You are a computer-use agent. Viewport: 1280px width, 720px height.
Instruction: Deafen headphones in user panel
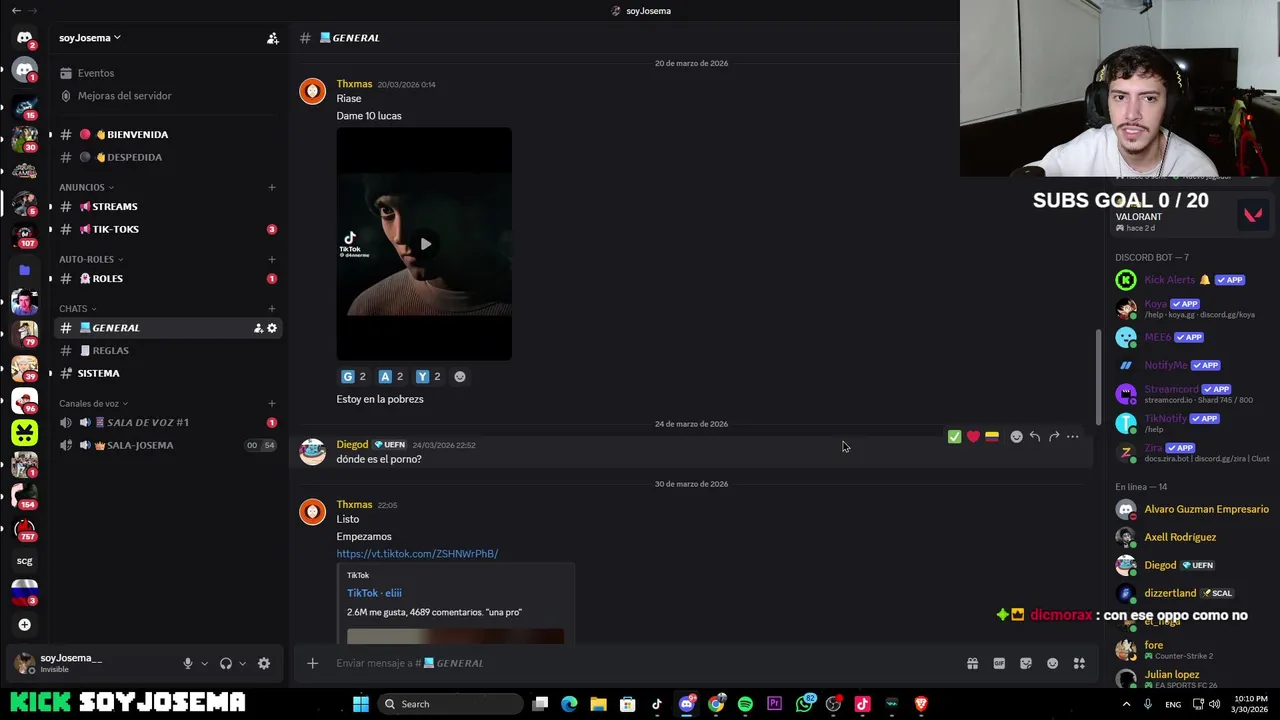pos(226,663)
